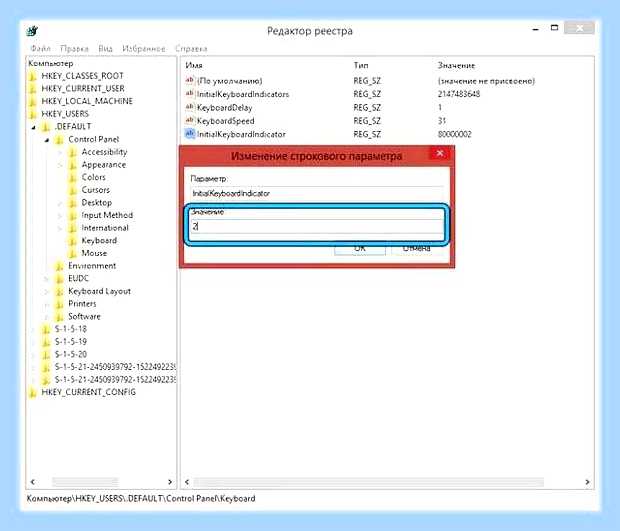The width and height of the screenshot is (620, 531).
Task: Select the HKEY_USERS folder icon
Action: [33, 114]
